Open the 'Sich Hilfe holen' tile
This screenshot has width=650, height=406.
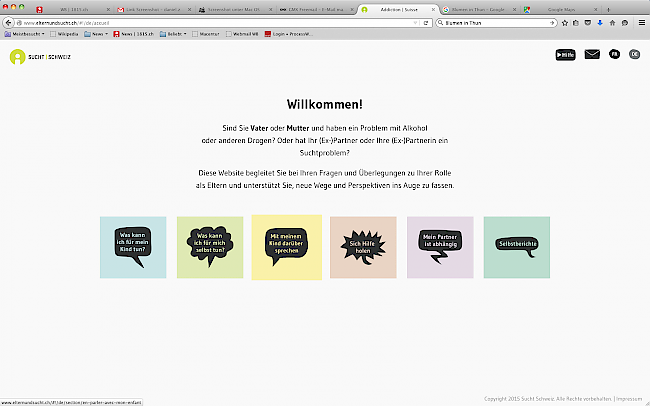pyautogui.click(x=362, y=247)
